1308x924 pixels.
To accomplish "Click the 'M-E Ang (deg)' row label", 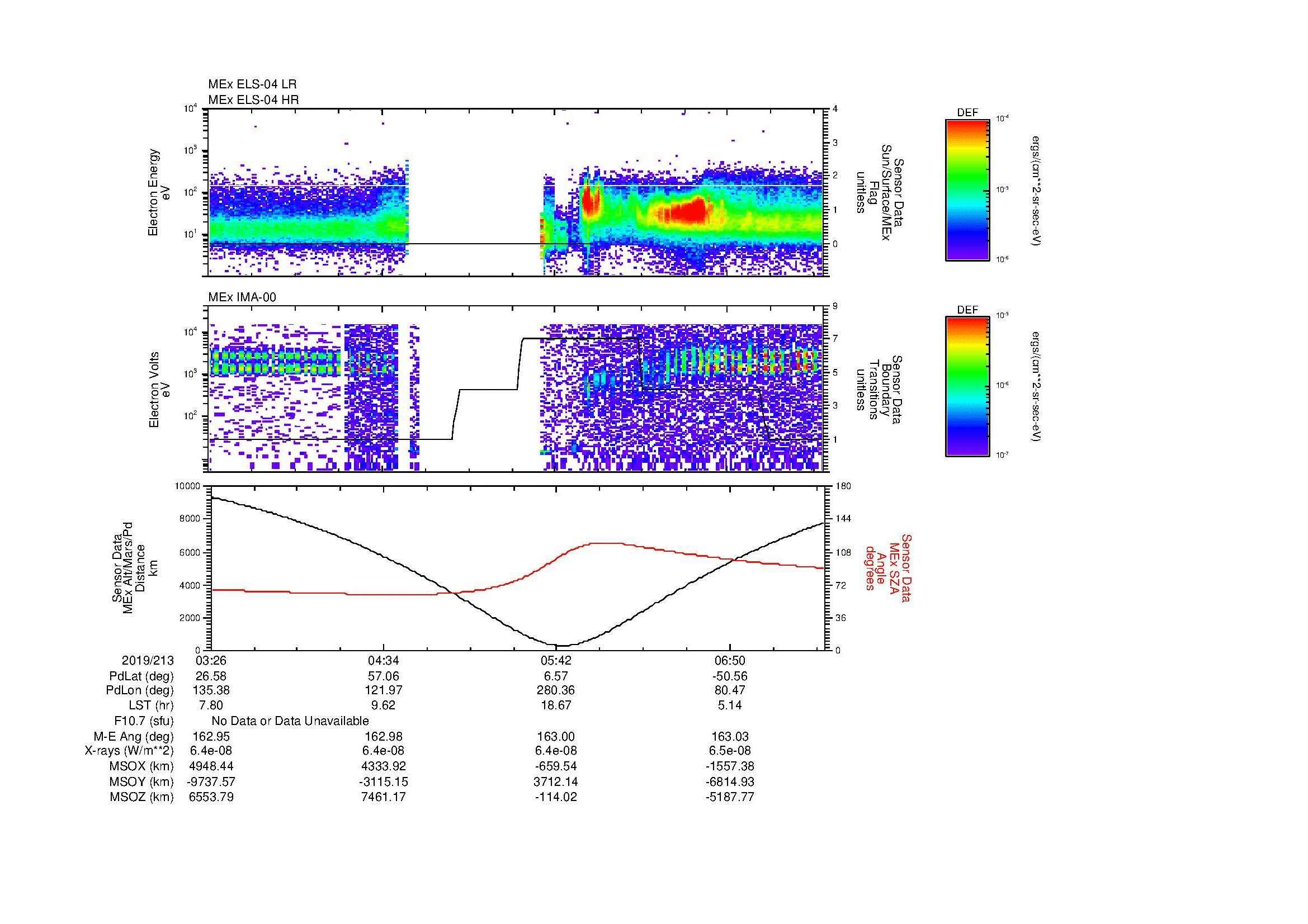I will click(x=134, y=737).
